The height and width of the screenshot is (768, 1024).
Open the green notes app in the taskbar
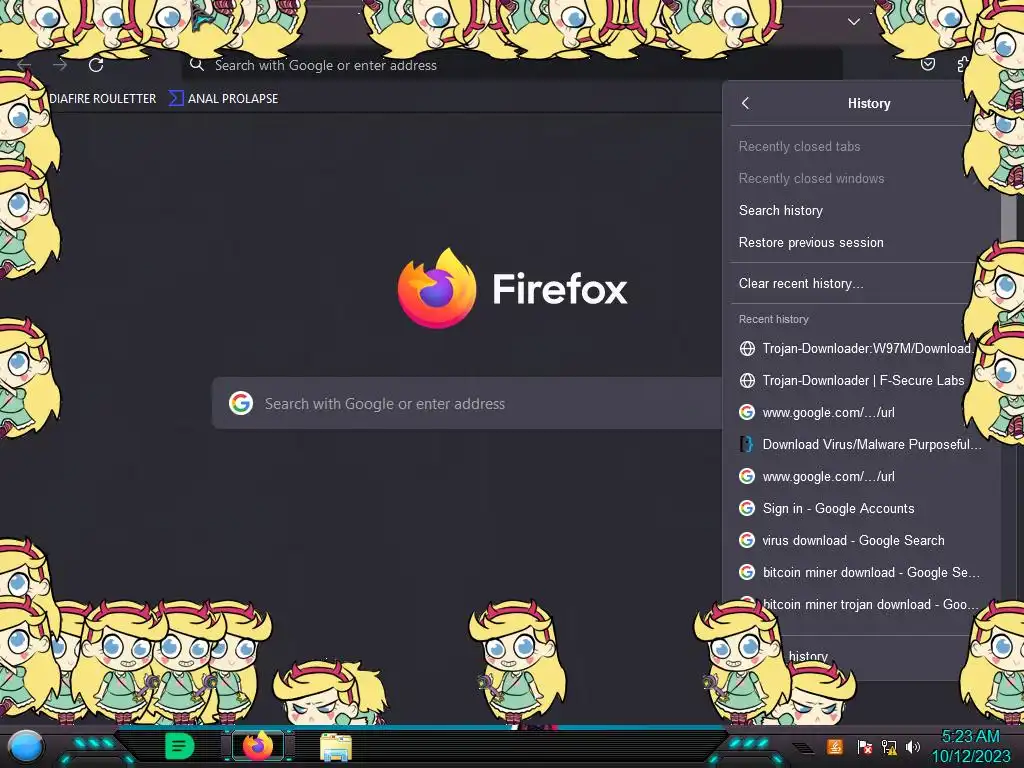180,746
